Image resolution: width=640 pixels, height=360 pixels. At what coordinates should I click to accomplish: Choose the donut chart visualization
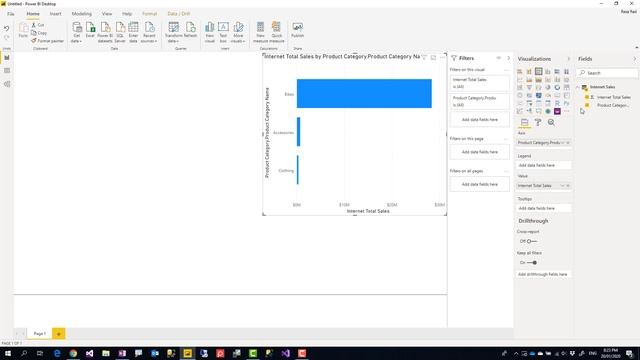[557, 87]
